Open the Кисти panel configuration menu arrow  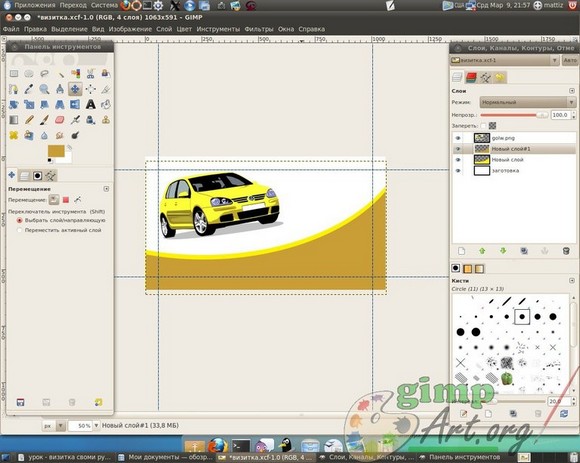point(572,281)
